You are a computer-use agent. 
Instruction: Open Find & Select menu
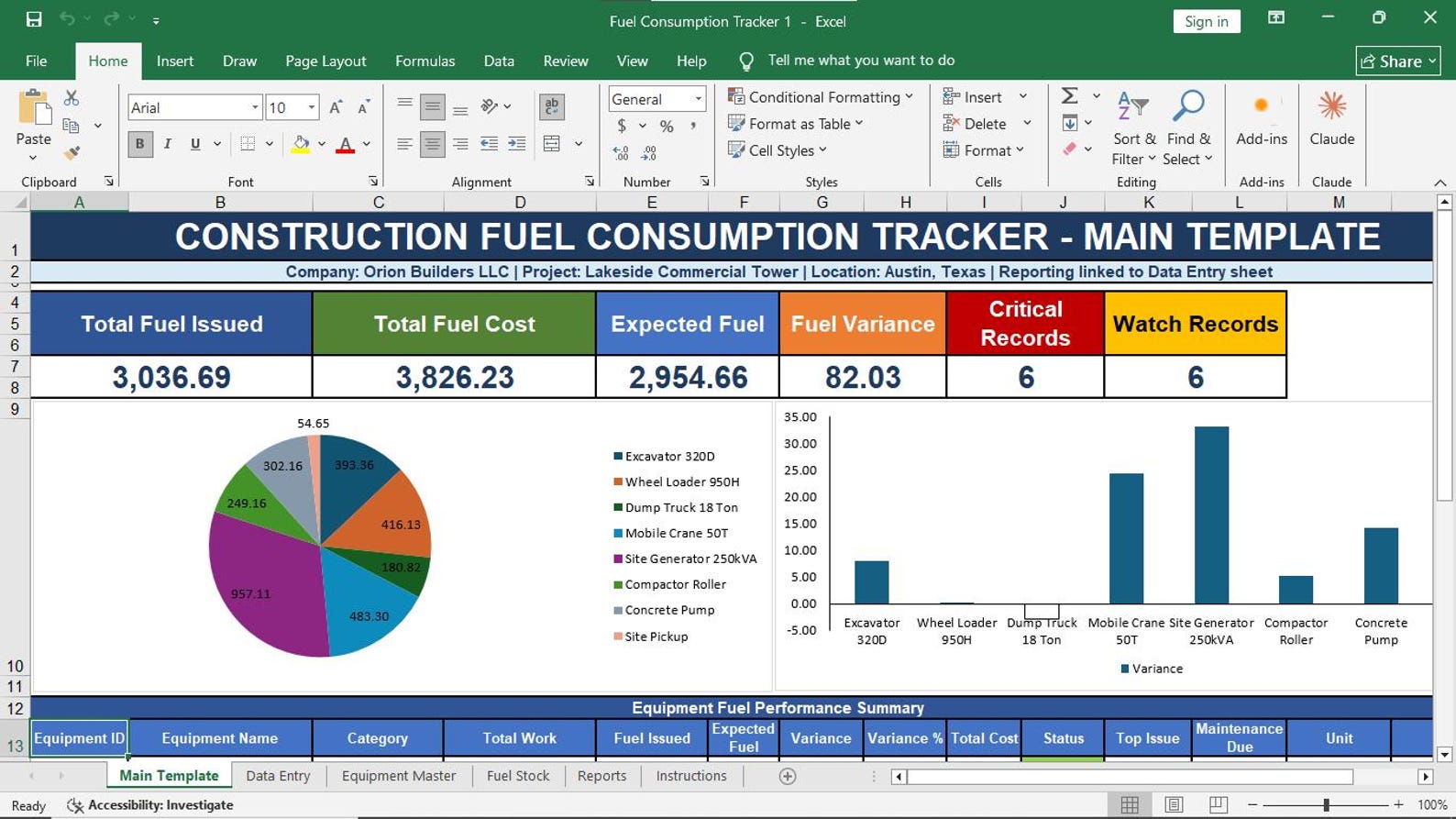1188,128
